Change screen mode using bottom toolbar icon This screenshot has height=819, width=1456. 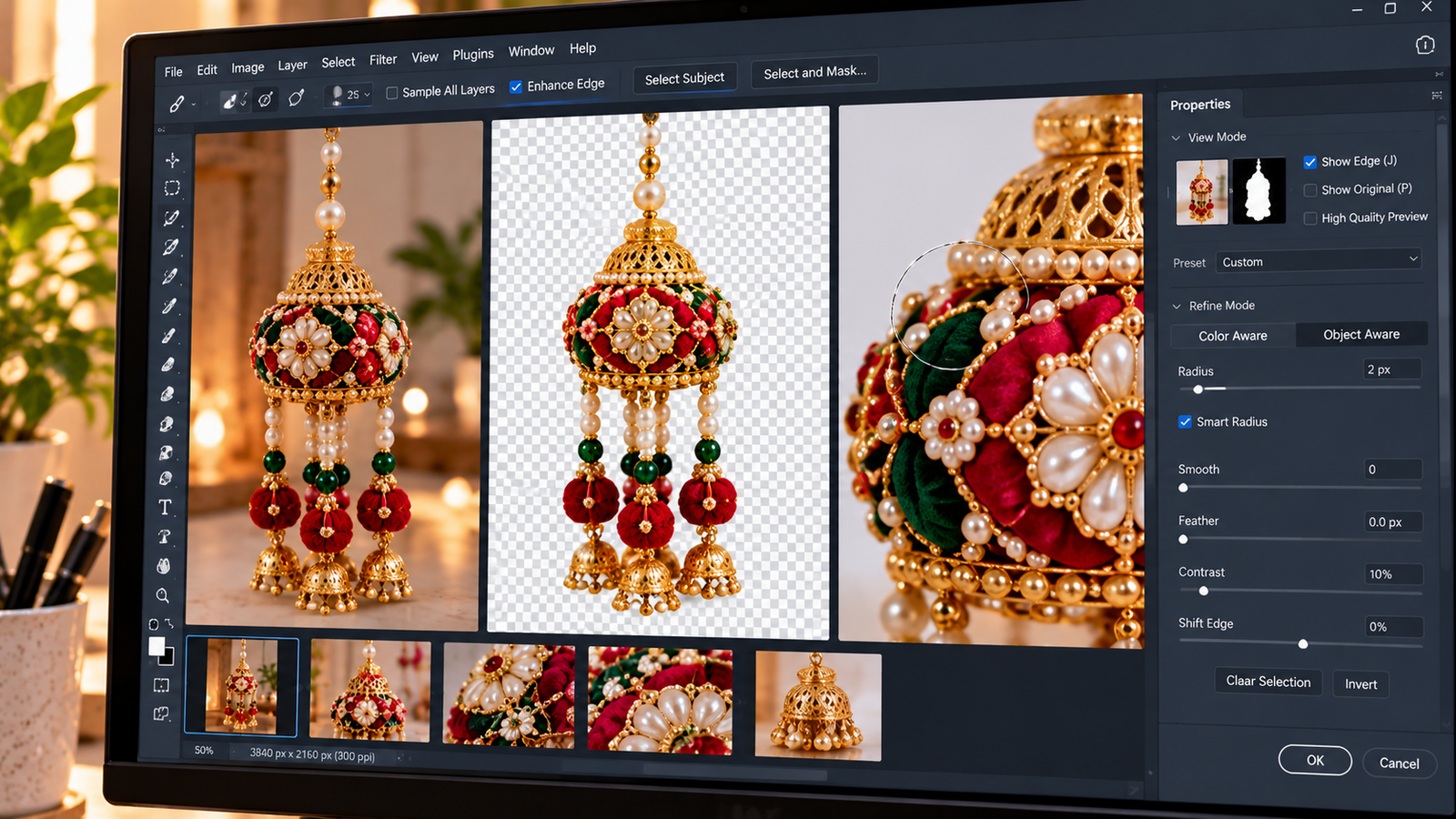coord(162,714)
